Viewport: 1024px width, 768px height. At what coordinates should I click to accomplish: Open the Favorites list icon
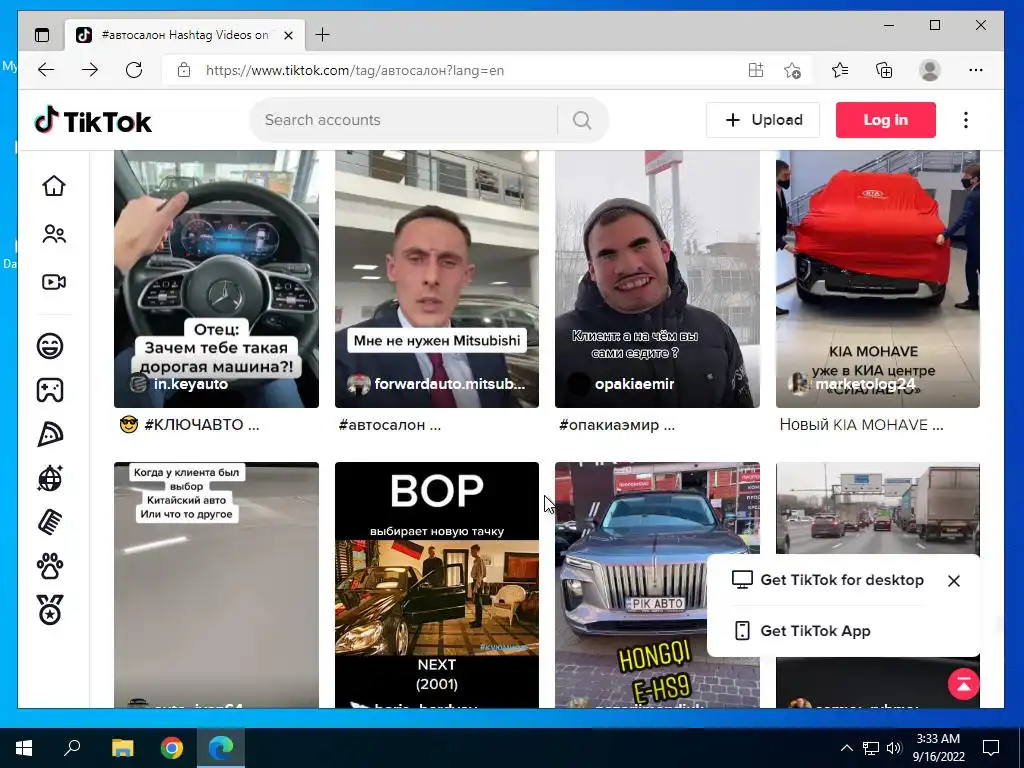point(840,70)
